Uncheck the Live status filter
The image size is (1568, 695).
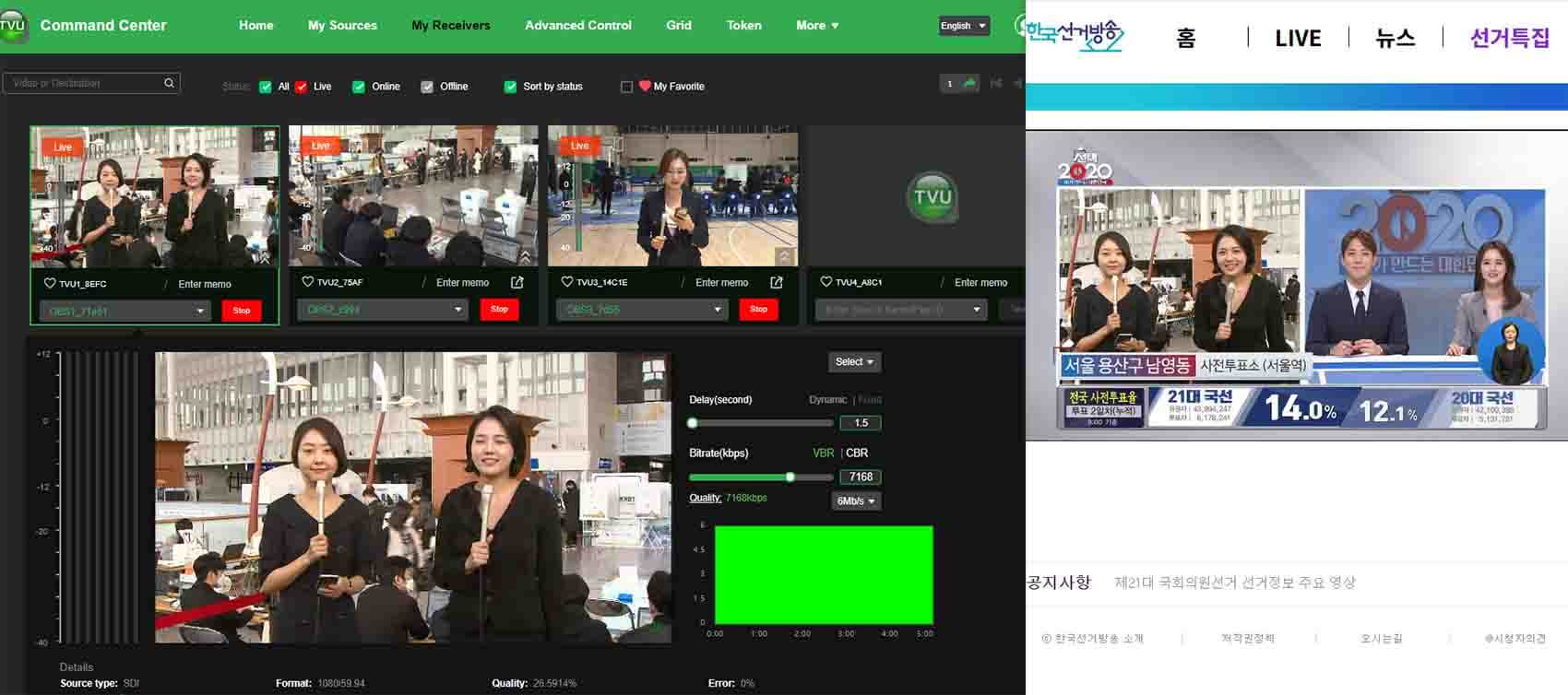tap(301, 87)
